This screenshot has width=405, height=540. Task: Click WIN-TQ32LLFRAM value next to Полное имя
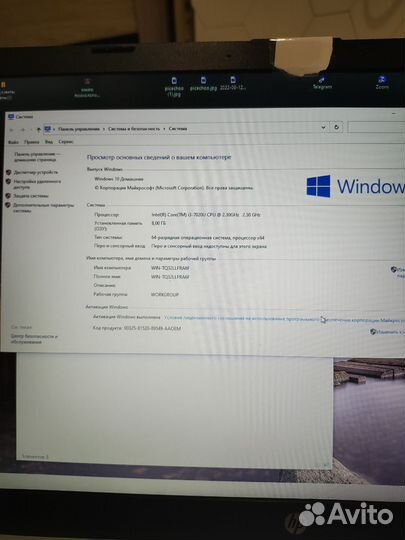click(170, 277)
